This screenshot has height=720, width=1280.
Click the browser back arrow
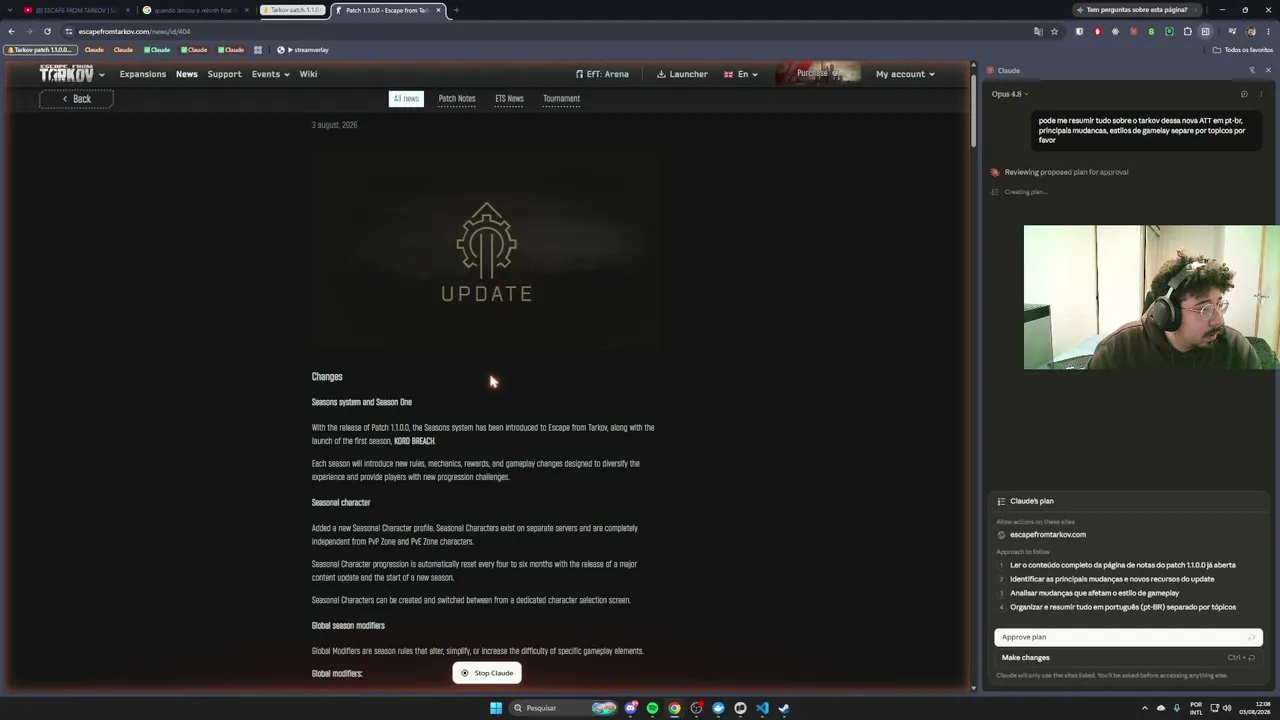tap(11, 31)
